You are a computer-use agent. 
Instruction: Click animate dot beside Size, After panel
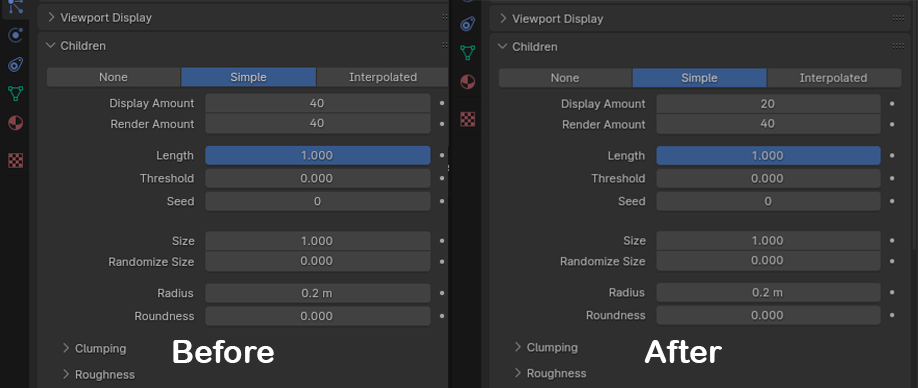point(892,241)
